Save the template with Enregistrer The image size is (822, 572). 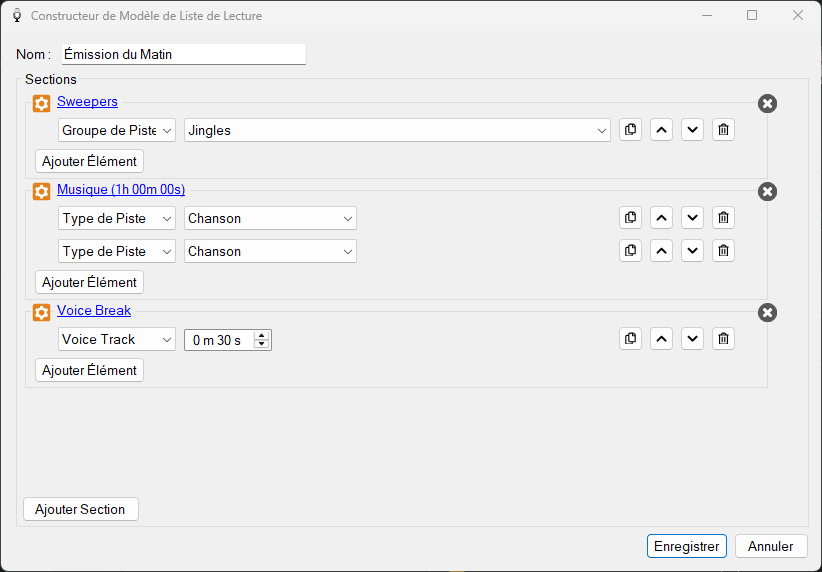(x=686, y=546)
